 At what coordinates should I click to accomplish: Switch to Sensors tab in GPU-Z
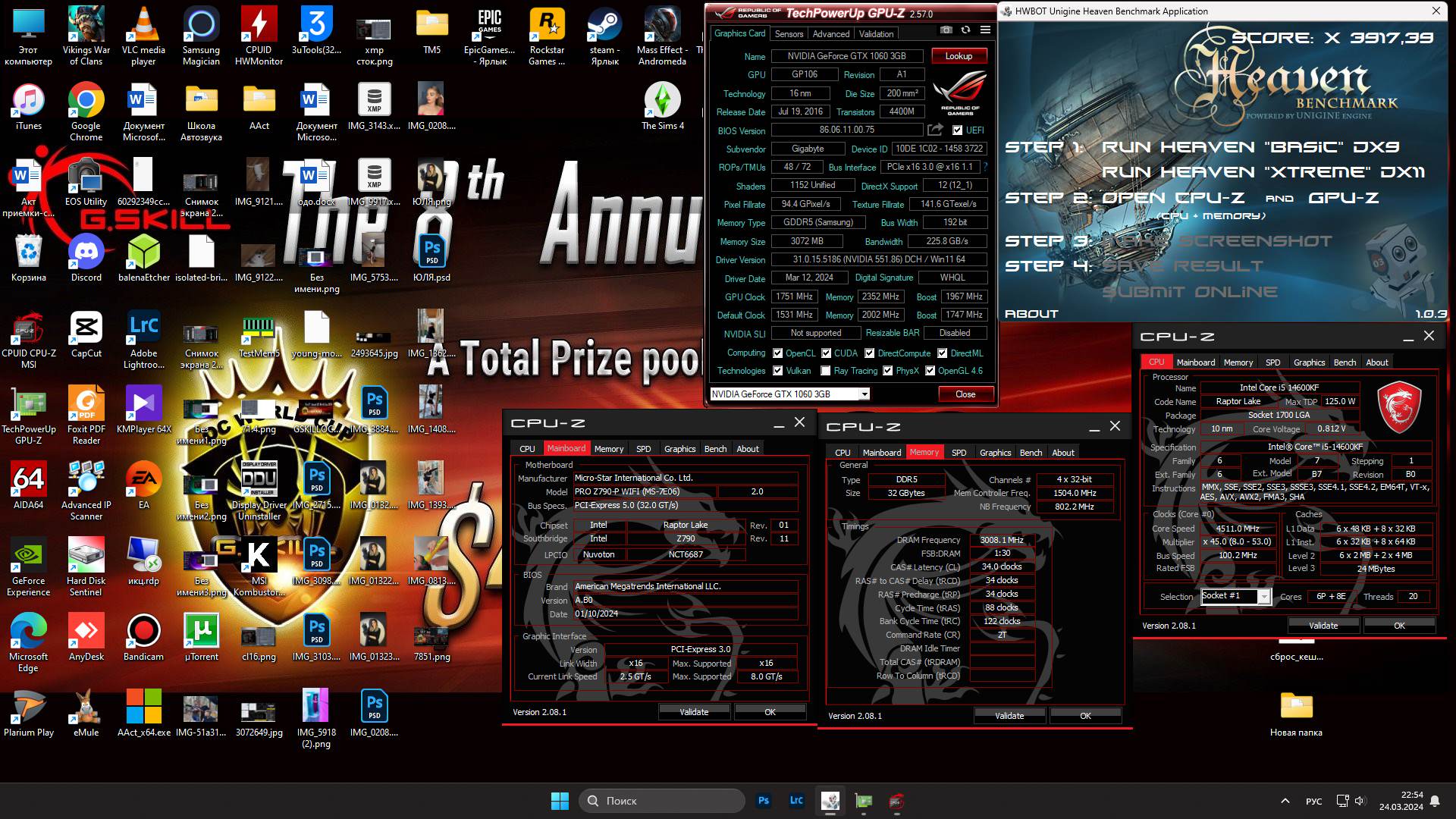tap(789, 34)
